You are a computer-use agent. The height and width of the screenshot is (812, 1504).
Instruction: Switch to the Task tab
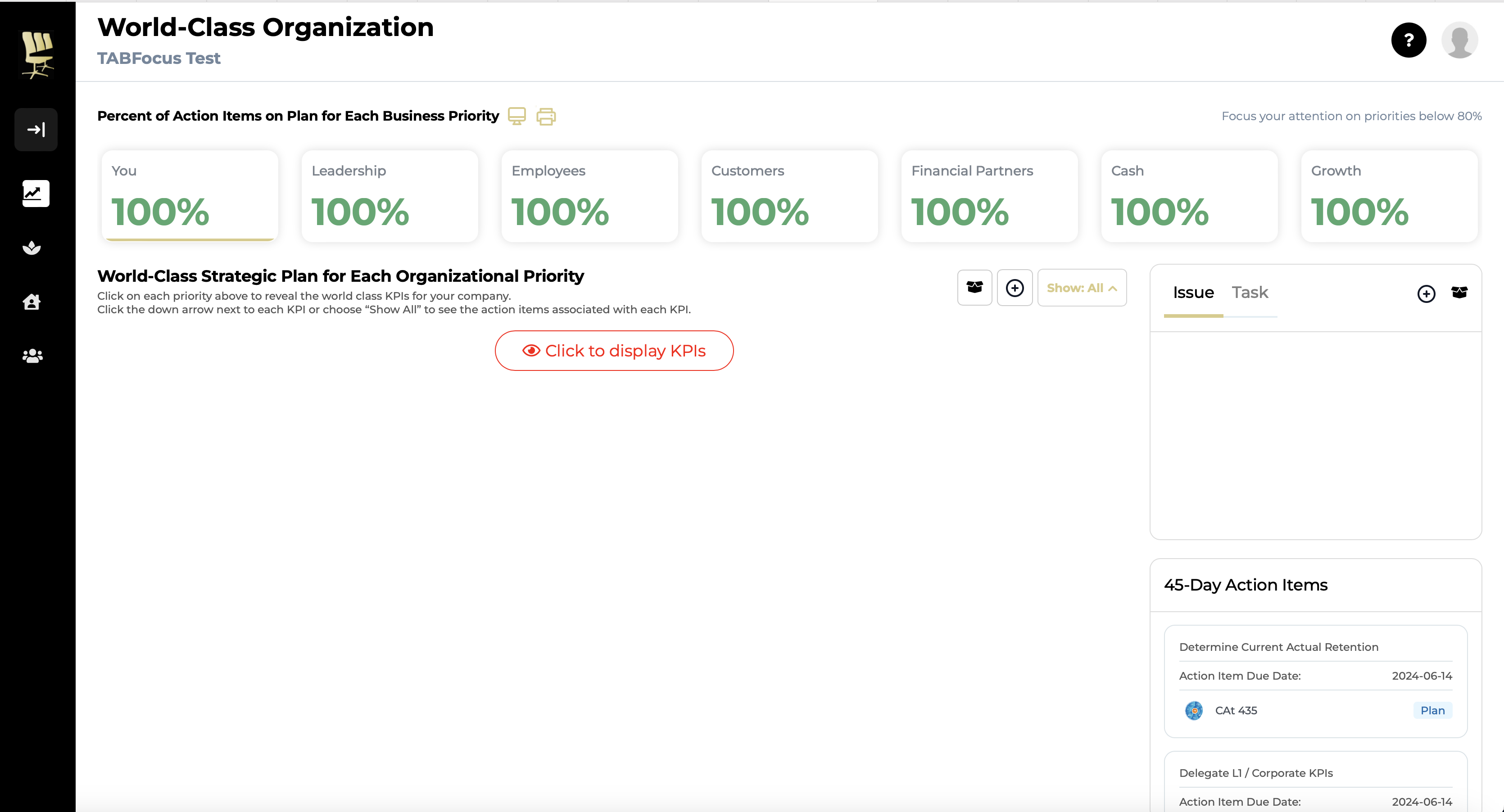point(1250,293)
